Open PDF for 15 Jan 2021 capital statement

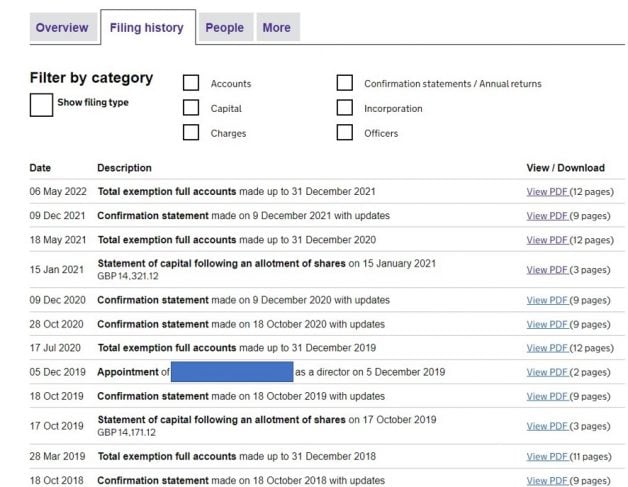tap(547, 270)
